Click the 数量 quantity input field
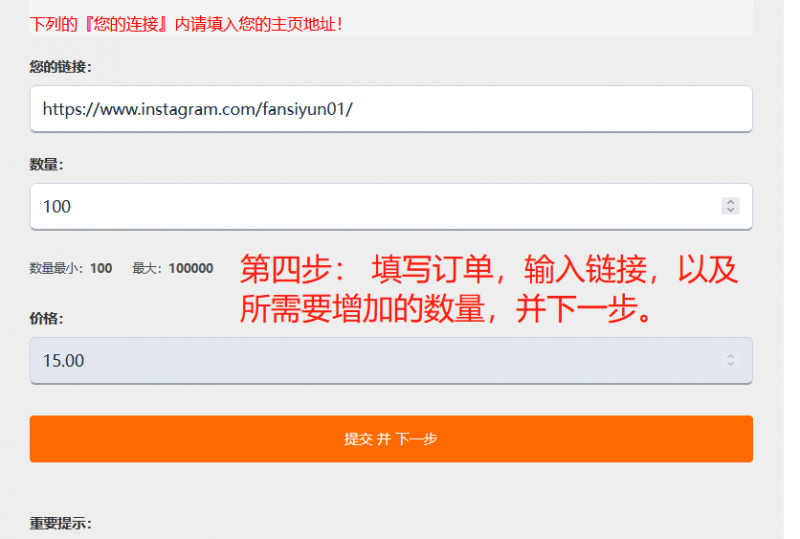The width and height of the screenshot is (800, 539). point(391,206)
